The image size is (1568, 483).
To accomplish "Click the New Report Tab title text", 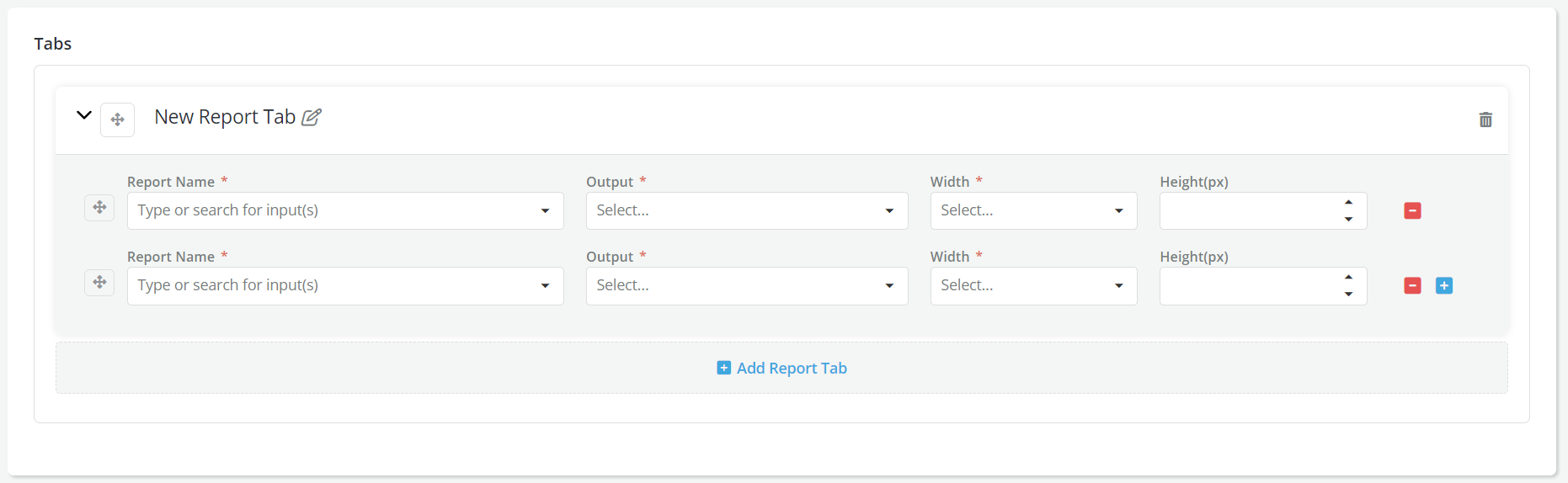I will [224, 117].
